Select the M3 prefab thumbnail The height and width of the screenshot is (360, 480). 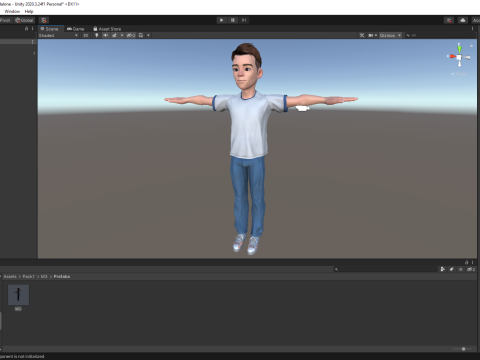coord(18,295)
